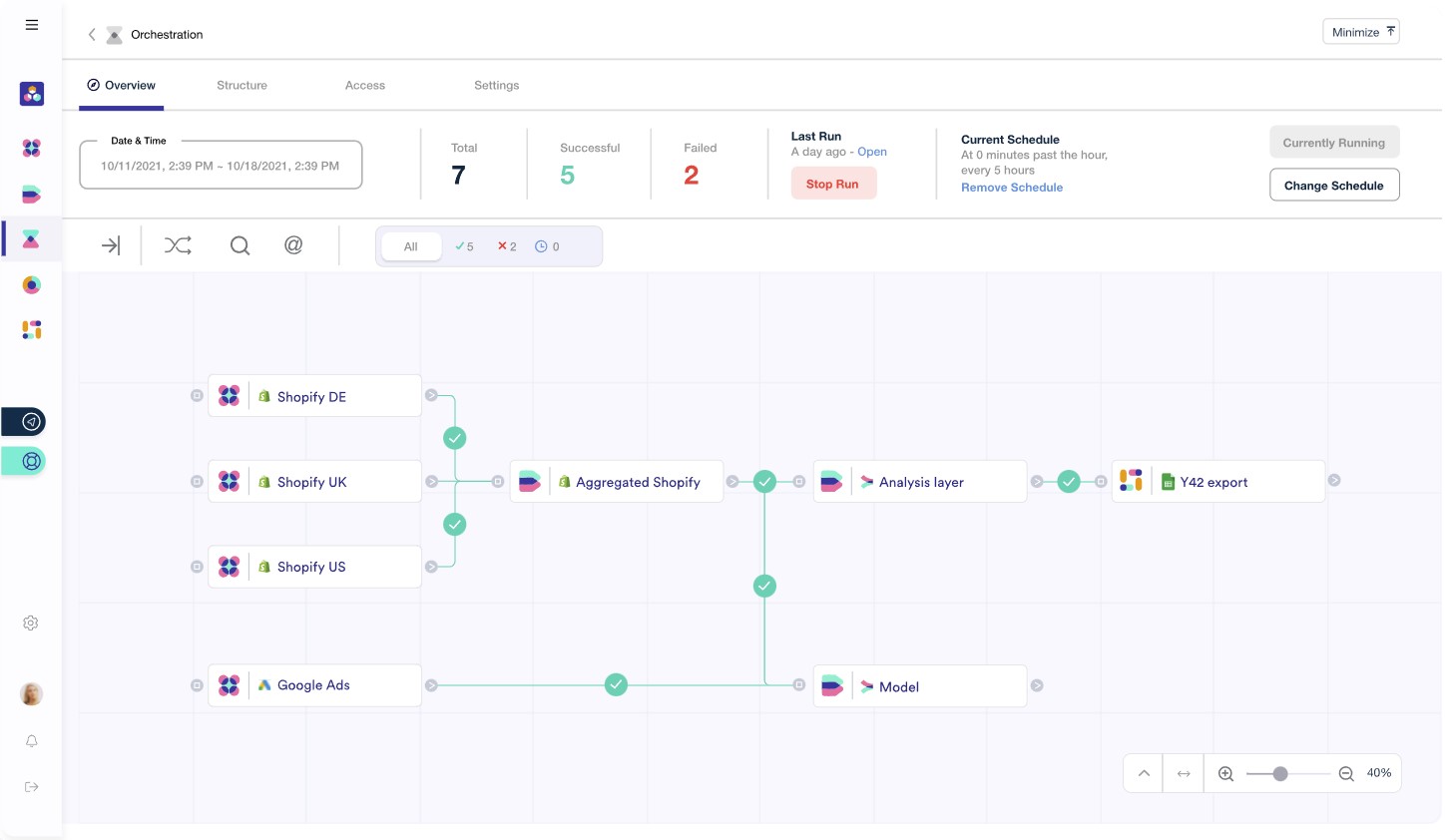This screenshot has height=840, width=1456.
Task: Click the Remove Schedule link
Action: pos(1011,188)
